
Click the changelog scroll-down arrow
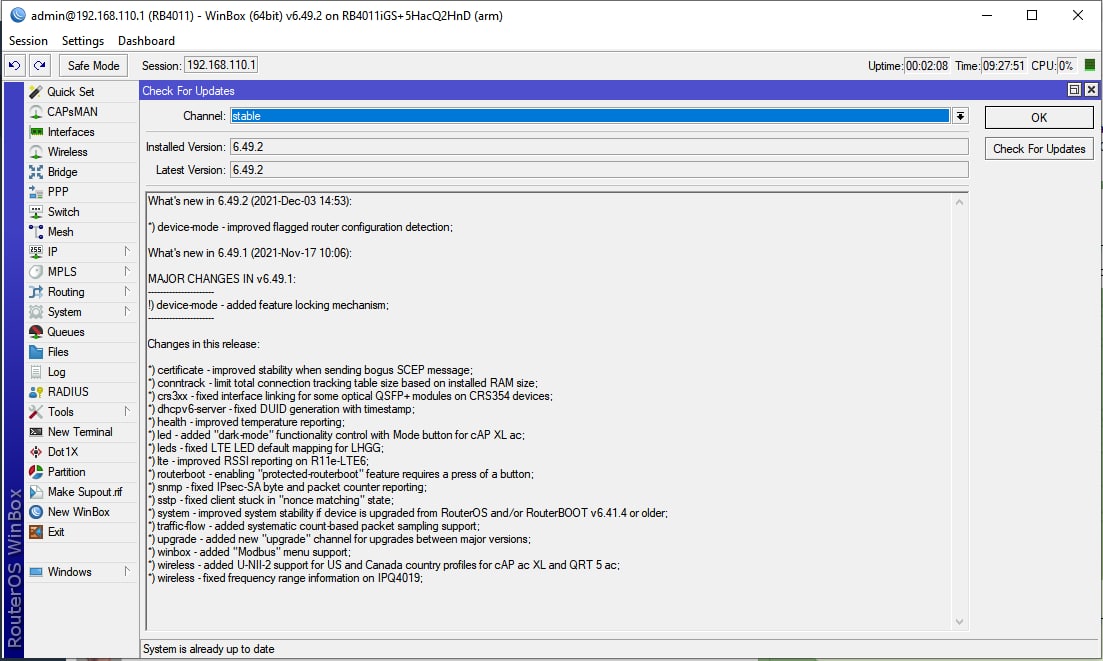(959, 622)
